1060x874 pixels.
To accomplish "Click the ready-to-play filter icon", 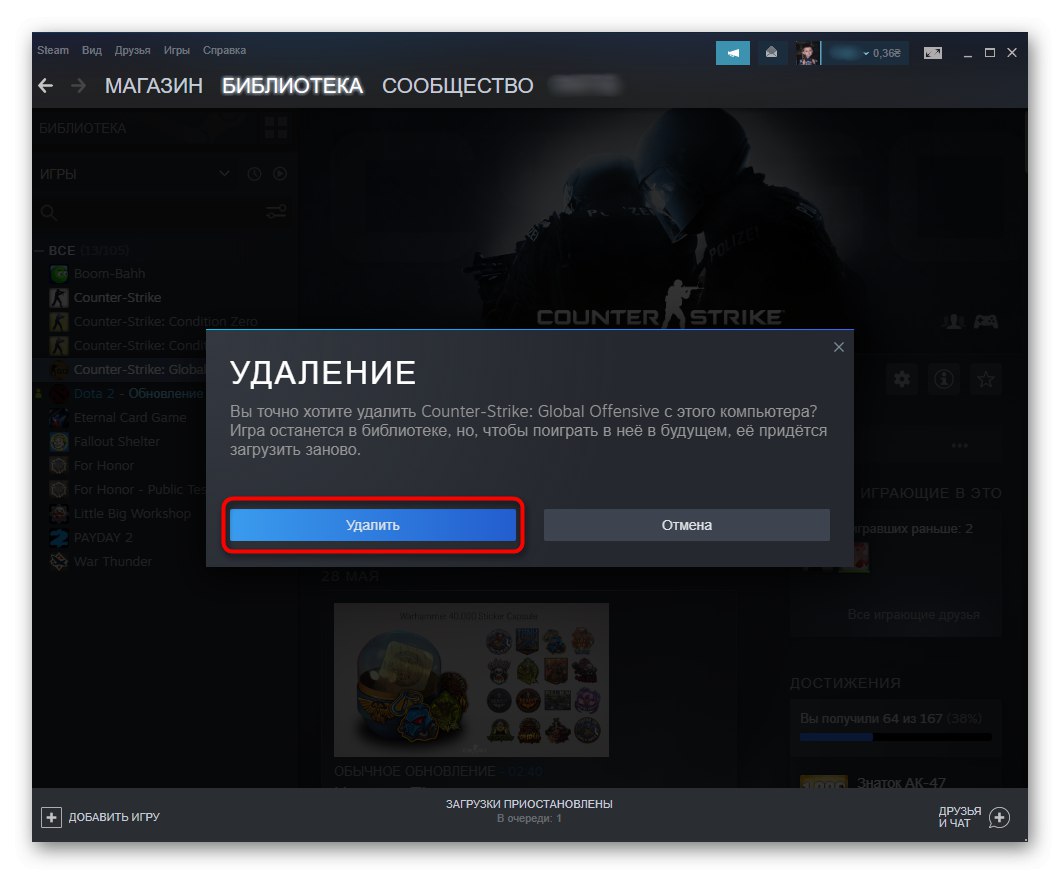I will tap(280, 174).
